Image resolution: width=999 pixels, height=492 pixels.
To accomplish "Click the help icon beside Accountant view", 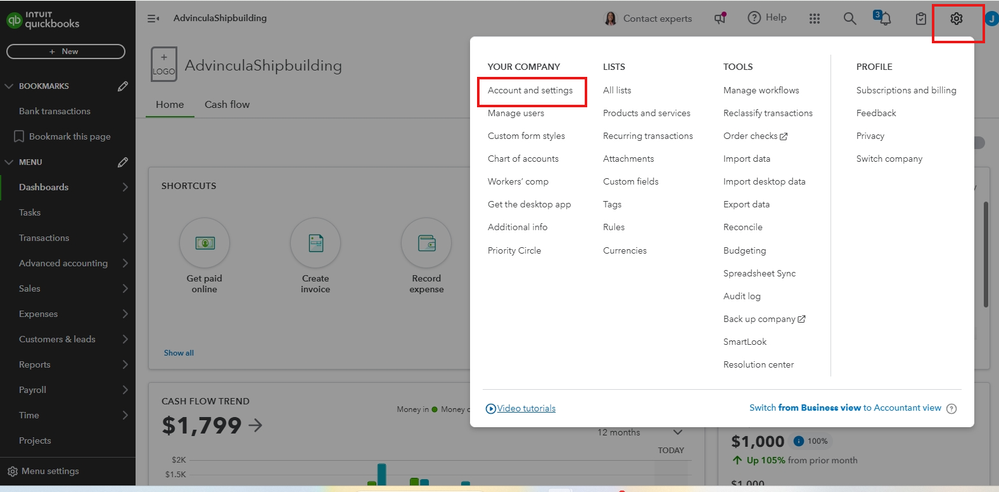I will click(x=952, y=409).
